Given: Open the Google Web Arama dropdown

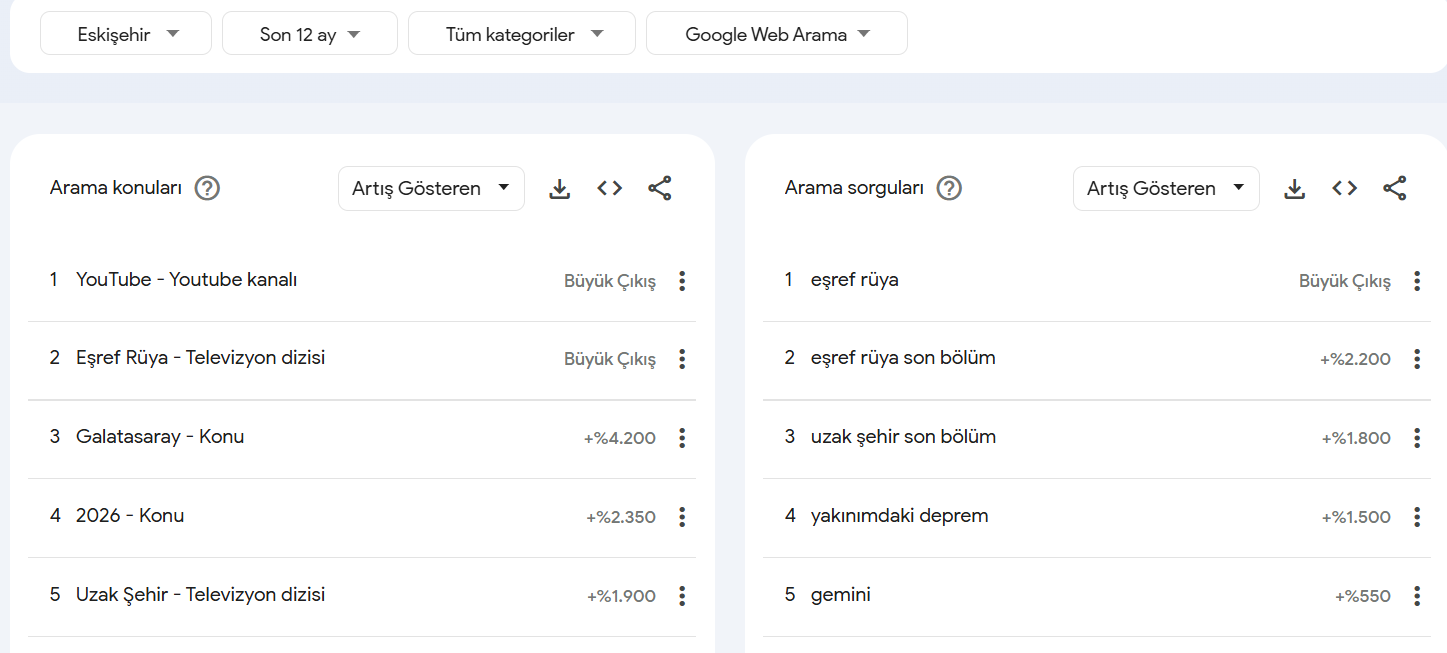Looking at the screenshot, I should click(776, 32).
